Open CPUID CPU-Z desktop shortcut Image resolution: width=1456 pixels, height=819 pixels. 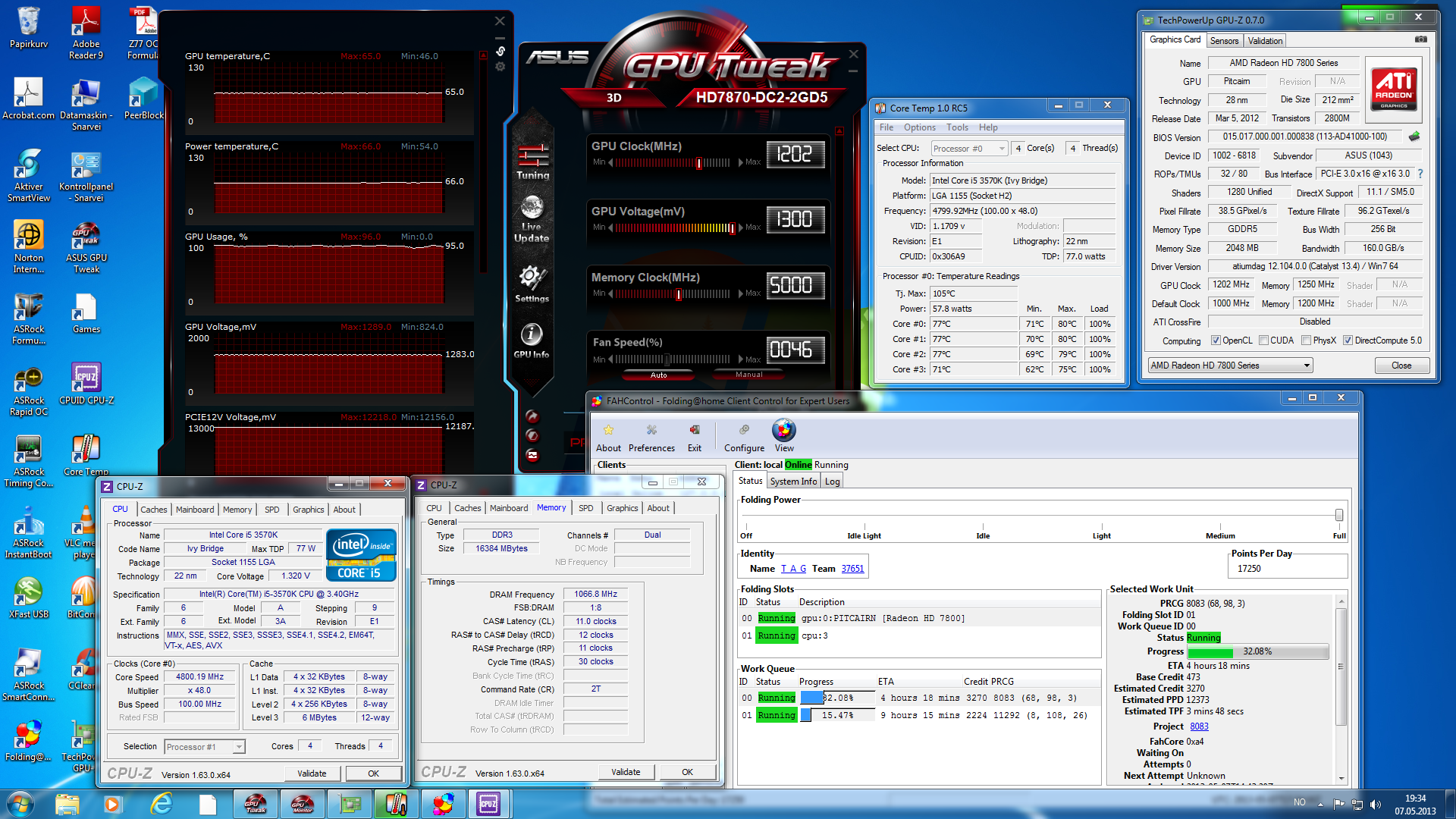pos(86,384)
